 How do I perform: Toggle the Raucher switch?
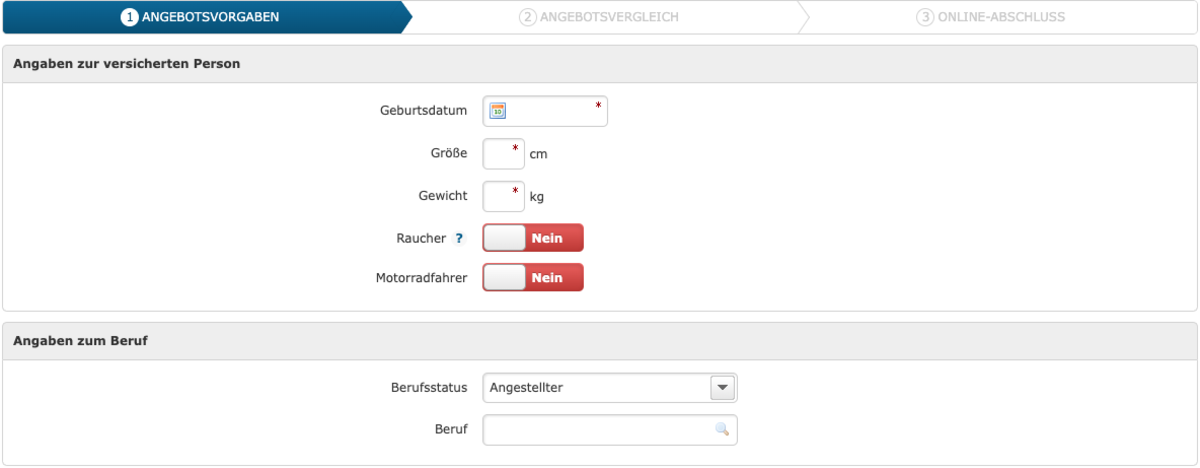tap(532, 238)
